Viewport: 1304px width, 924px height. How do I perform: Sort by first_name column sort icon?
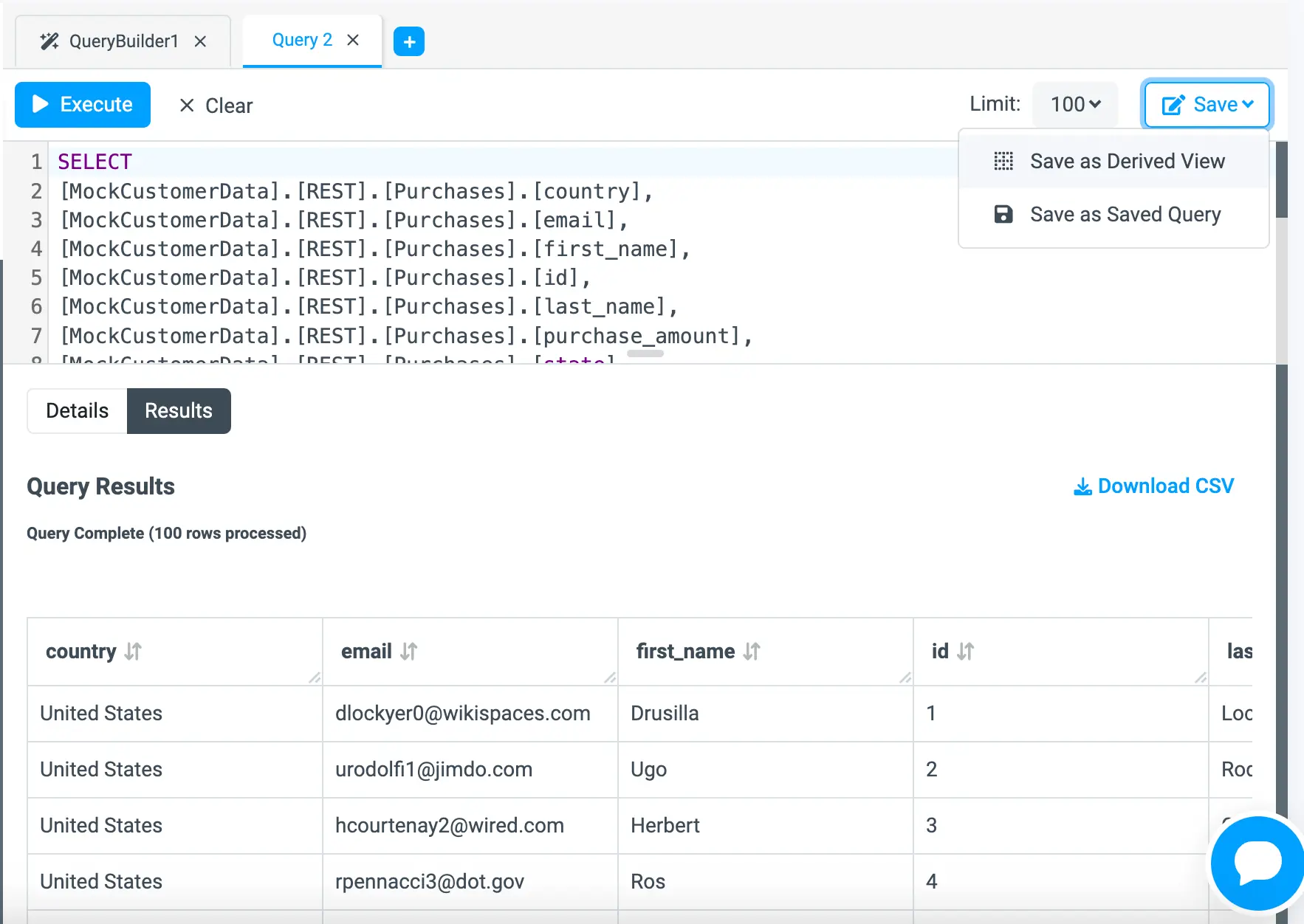752,652
